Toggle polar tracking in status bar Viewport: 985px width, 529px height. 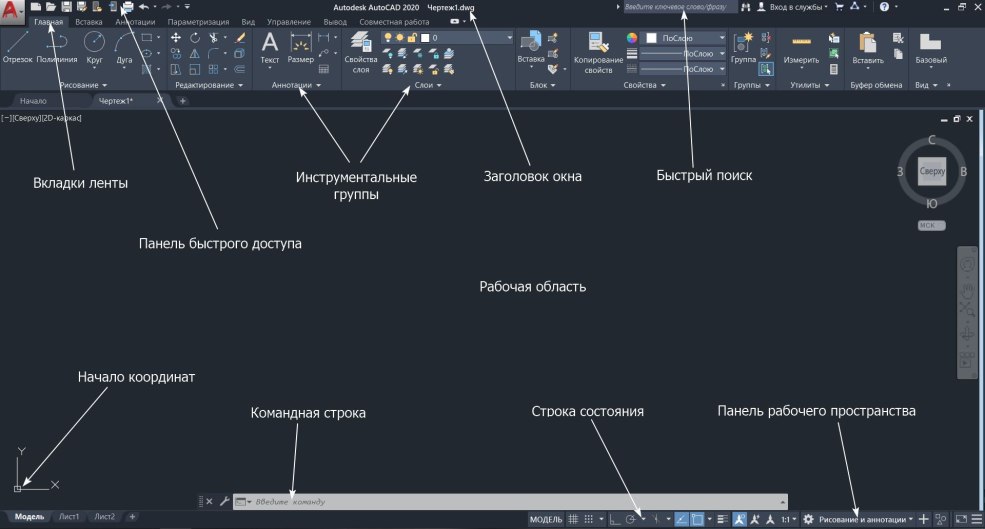click(631, 519)
